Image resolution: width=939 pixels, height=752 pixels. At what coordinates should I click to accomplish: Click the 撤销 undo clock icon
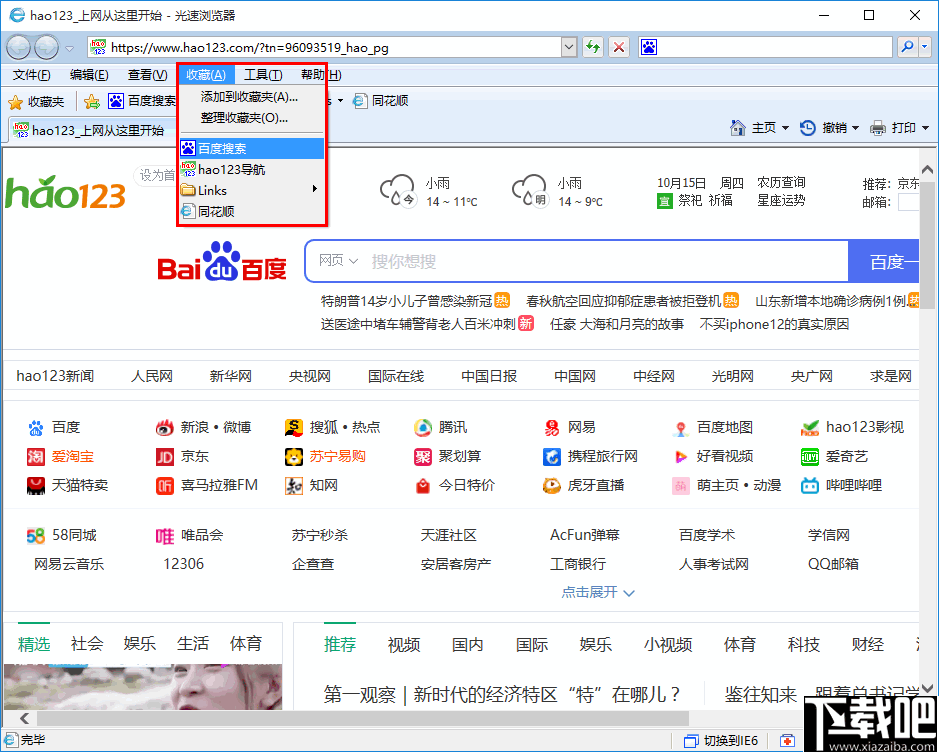point(808,128)
